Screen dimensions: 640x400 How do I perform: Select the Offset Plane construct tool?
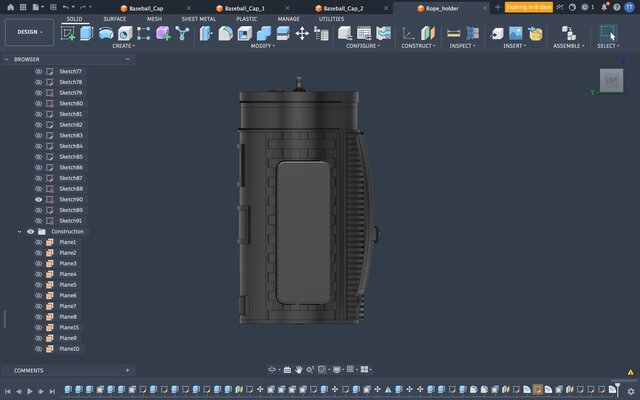[408, 33]
